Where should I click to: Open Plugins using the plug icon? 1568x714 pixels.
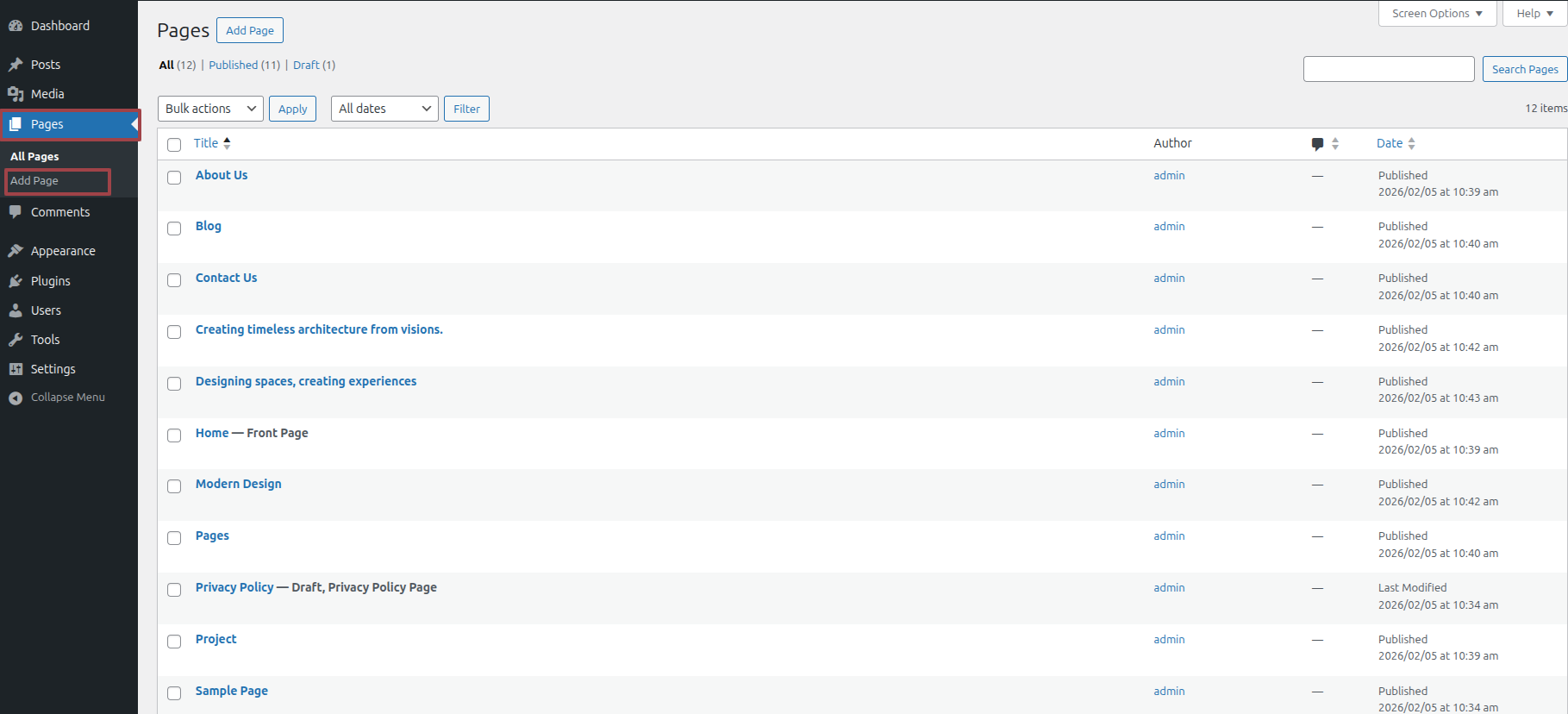pyautogui.click(x=16, y=281)
